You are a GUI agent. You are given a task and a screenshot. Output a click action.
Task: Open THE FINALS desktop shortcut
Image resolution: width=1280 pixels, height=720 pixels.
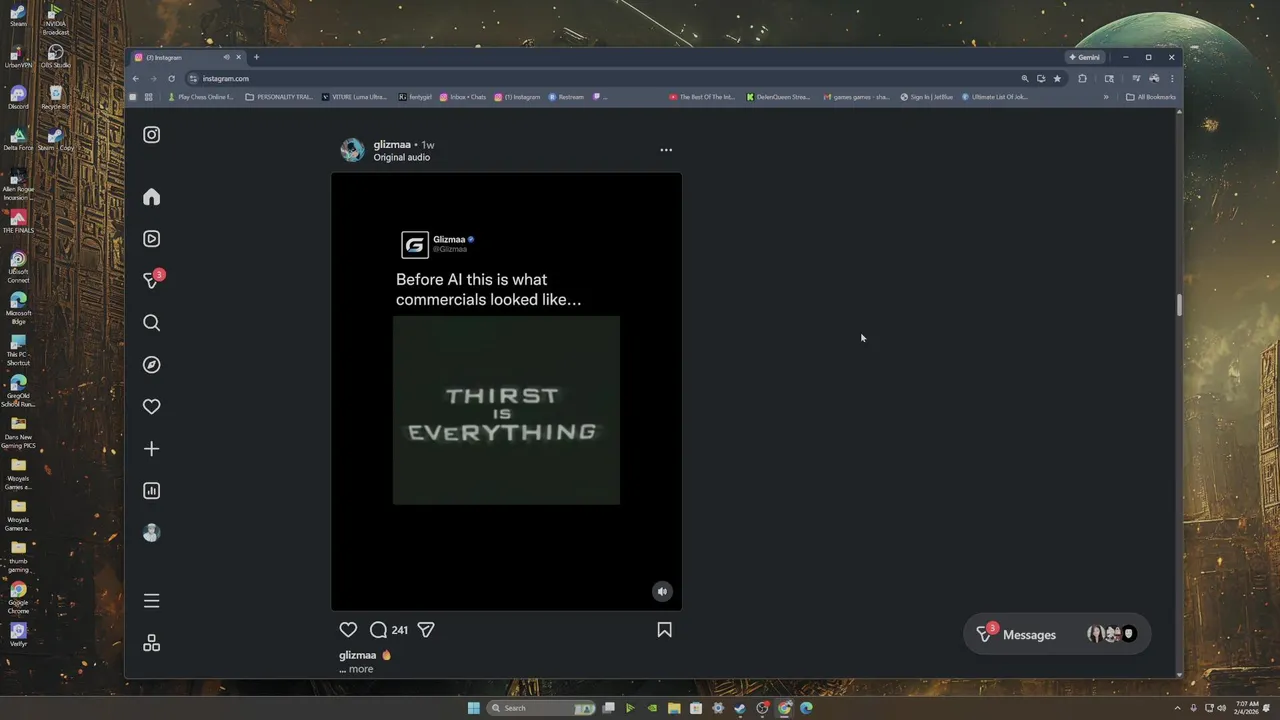click(18, 221)
